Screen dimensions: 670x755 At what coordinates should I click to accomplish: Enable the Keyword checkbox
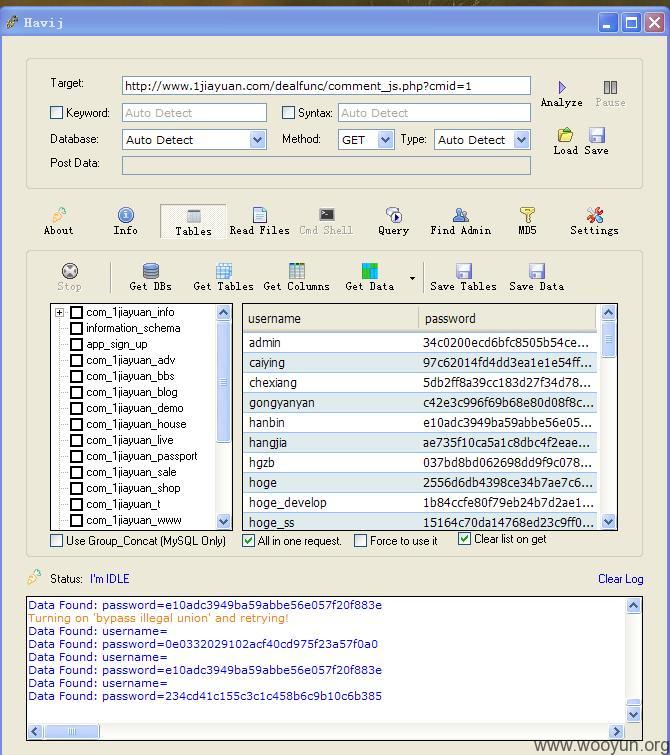pos(56,113)
